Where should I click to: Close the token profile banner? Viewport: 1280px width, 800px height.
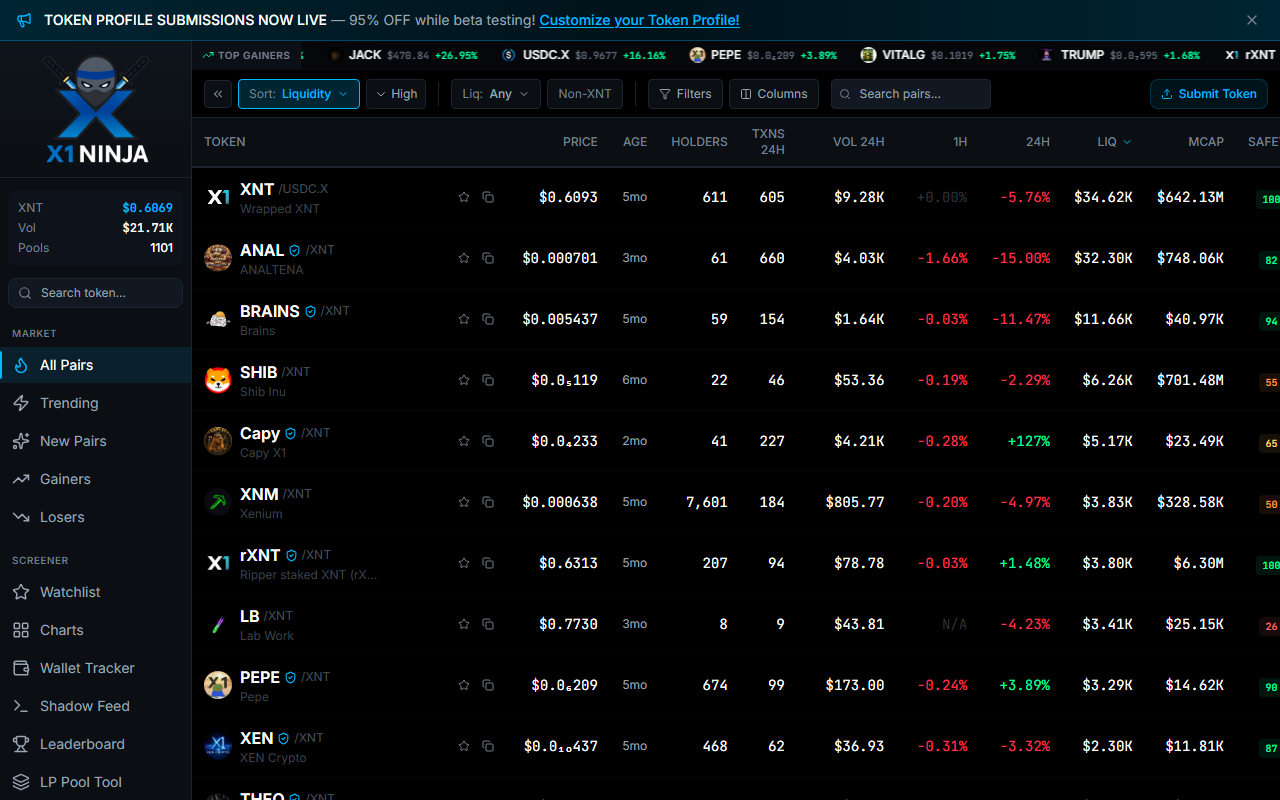click(1252, 20)
